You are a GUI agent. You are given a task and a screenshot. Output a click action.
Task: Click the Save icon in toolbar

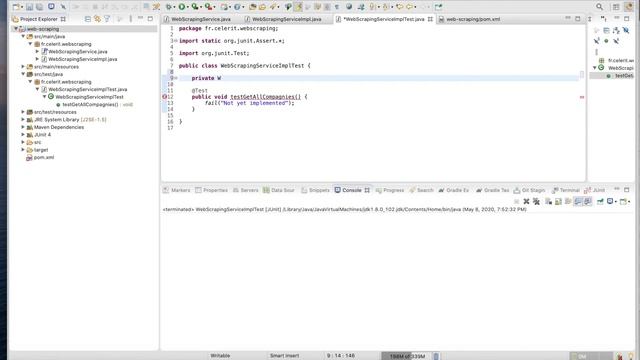[x=29, y=7]
